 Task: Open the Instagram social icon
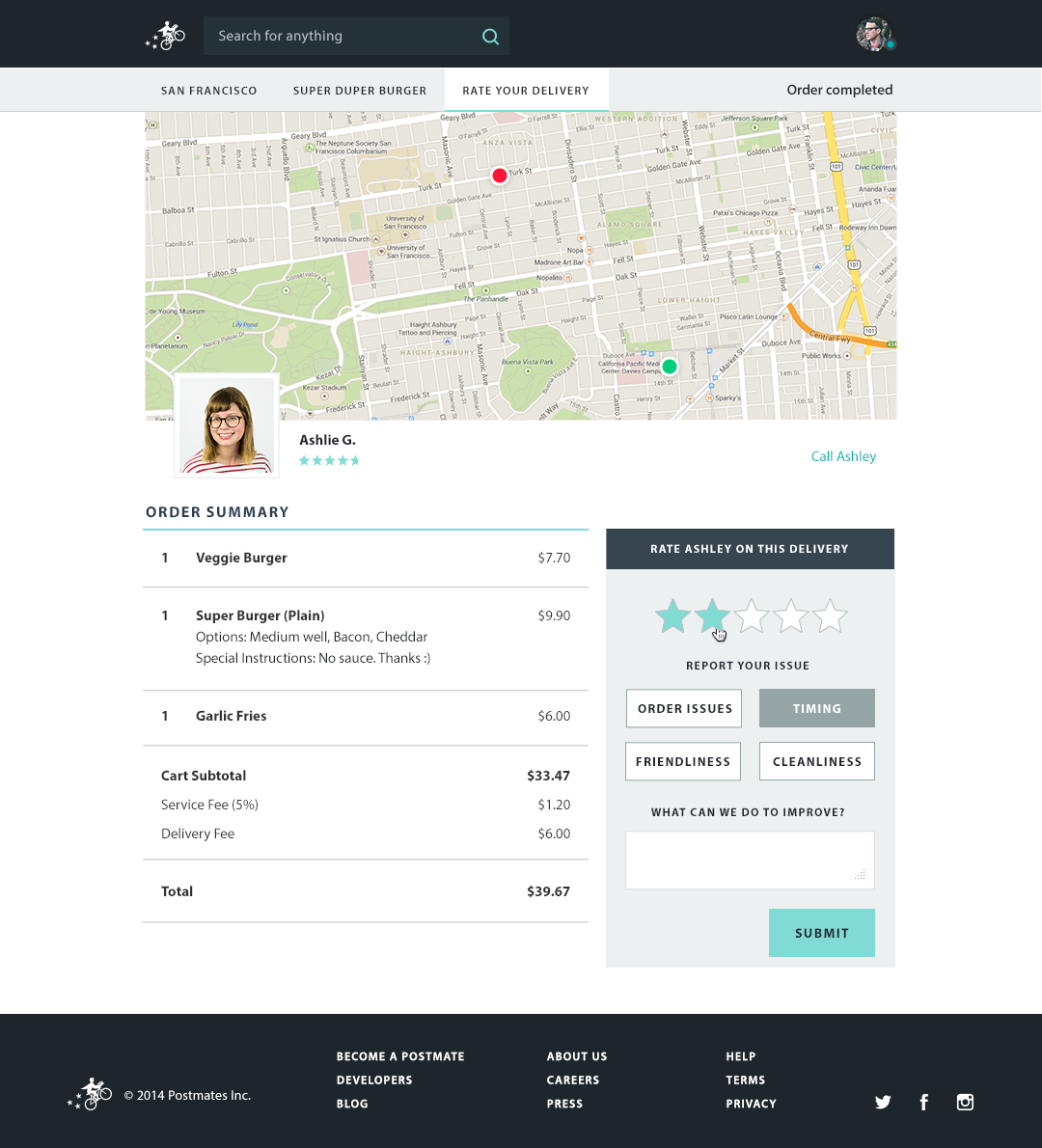[965, 1102]
